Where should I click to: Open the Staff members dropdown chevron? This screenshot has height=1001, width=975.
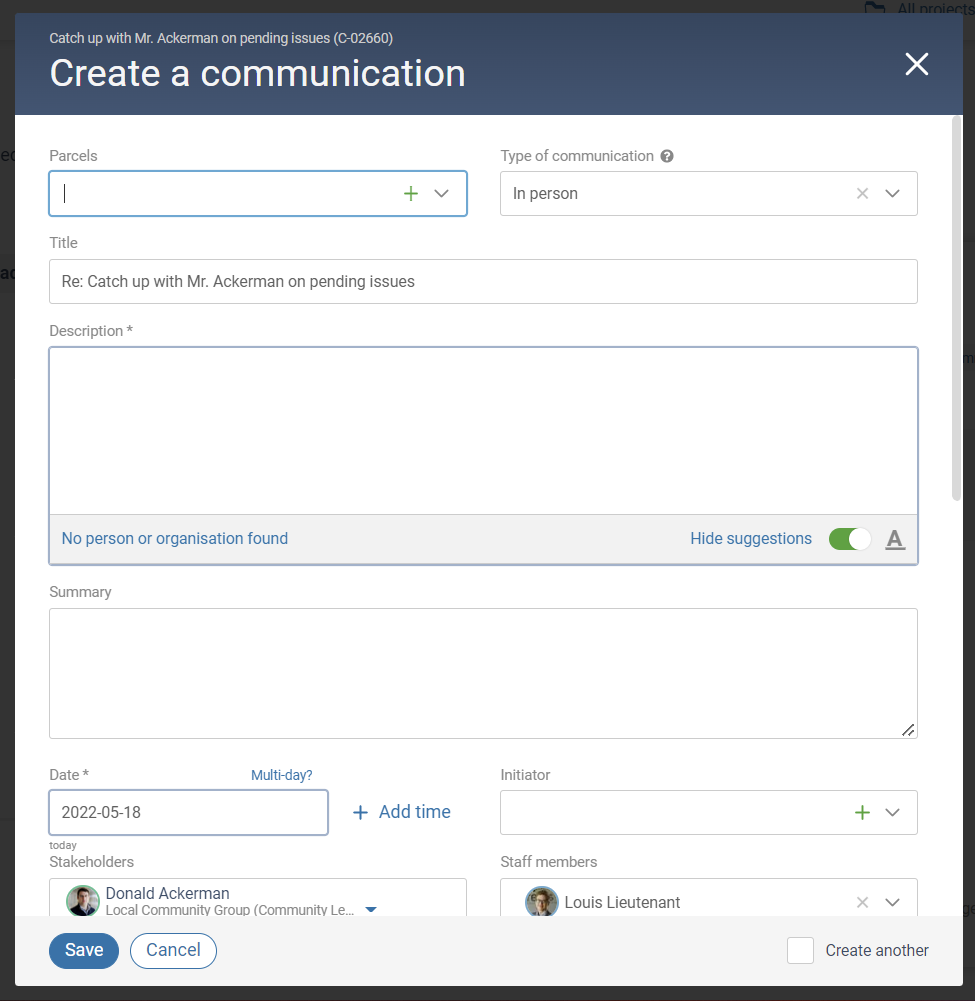893,902
